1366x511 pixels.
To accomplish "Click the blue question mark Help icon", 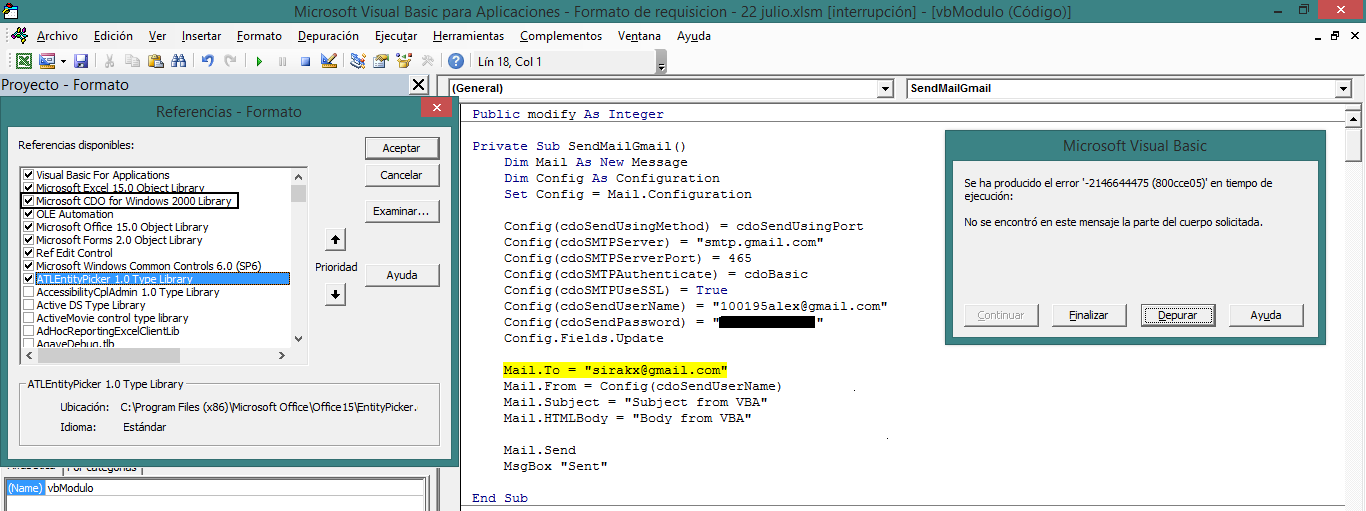I will click(456, 62).
